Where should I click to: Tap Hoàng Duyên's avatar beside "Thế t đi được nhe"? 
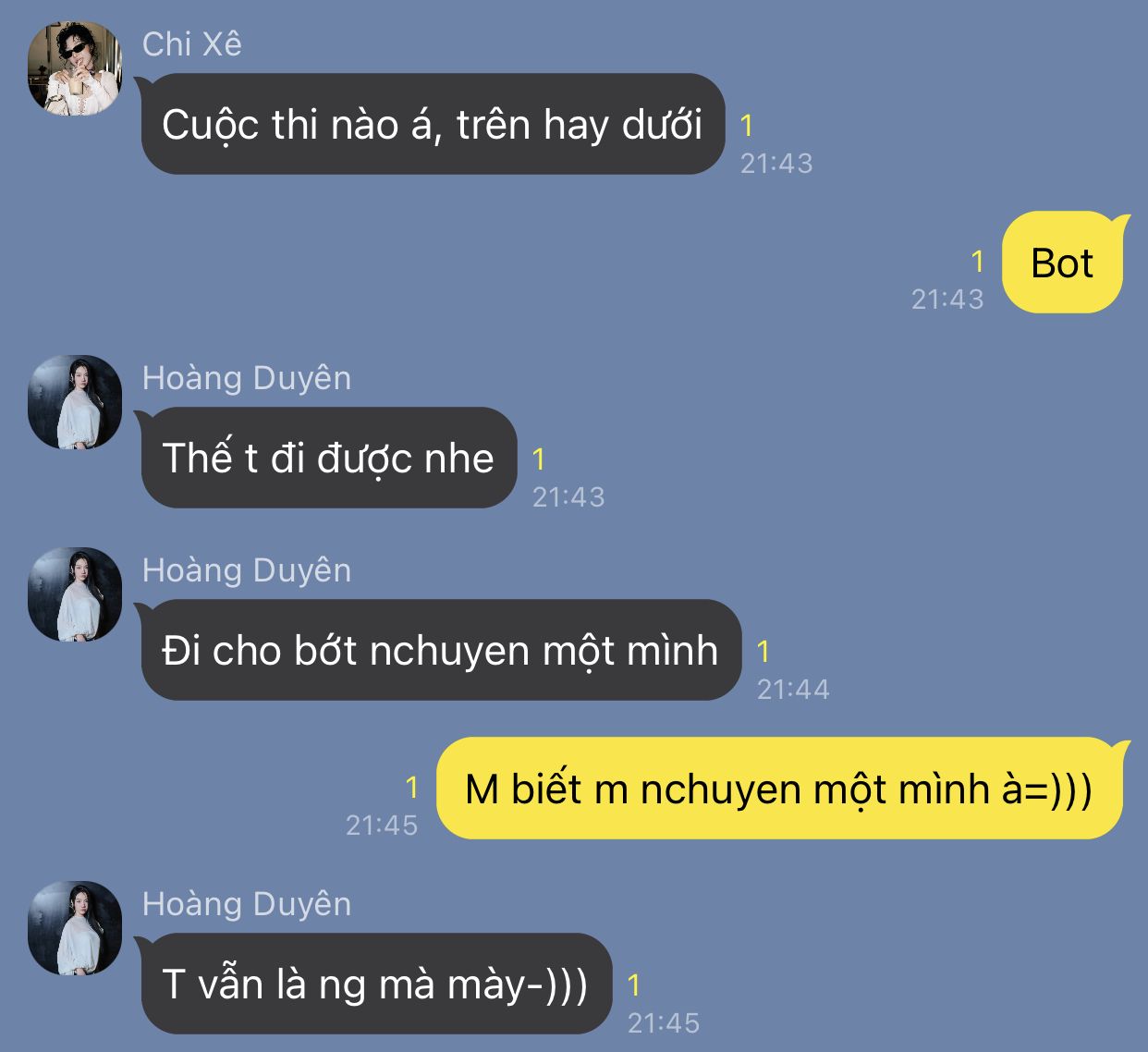click(x=75, y=402)
